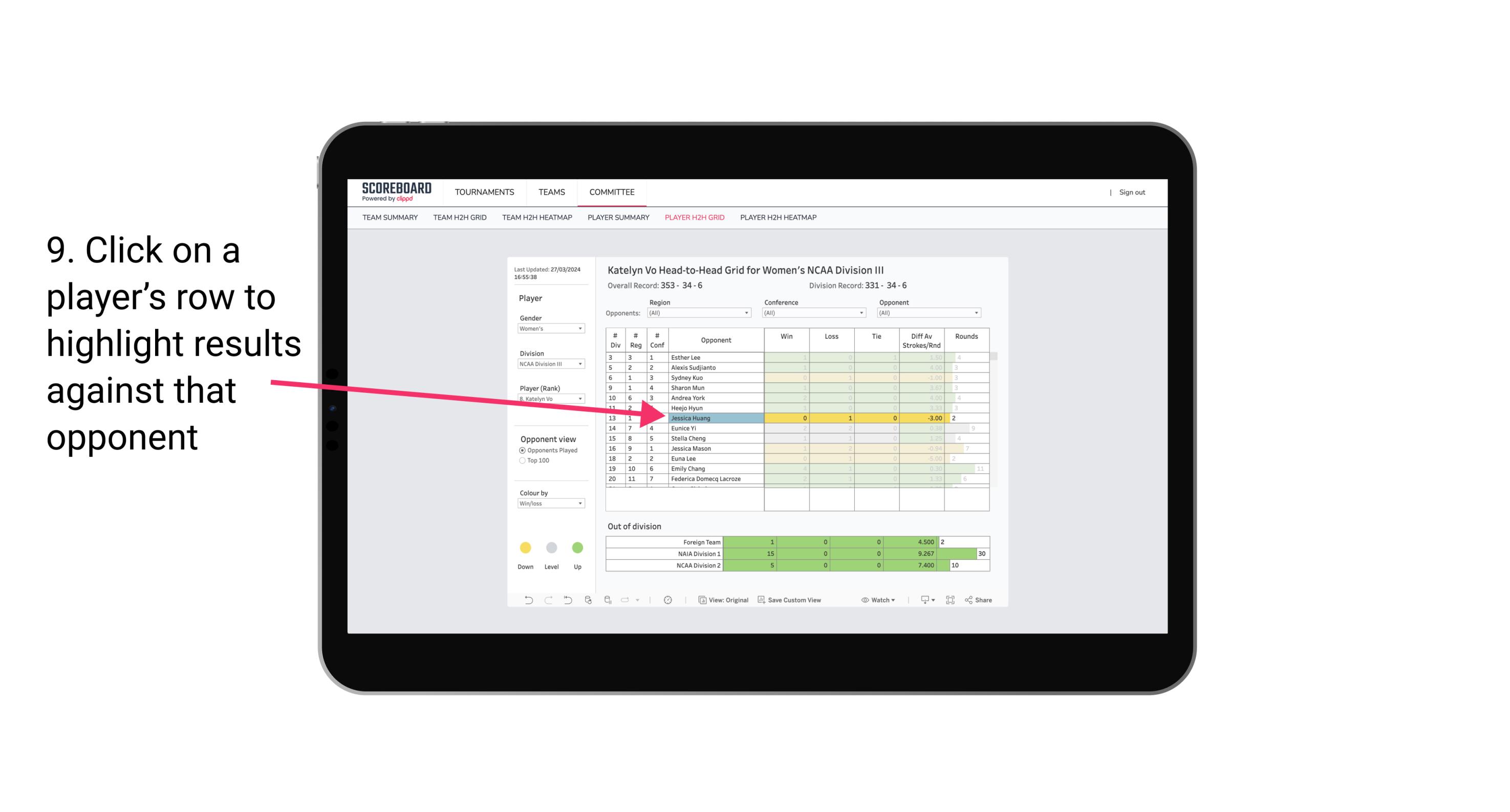Switch to PLAYER SUMMARY tab

(617, 219)
